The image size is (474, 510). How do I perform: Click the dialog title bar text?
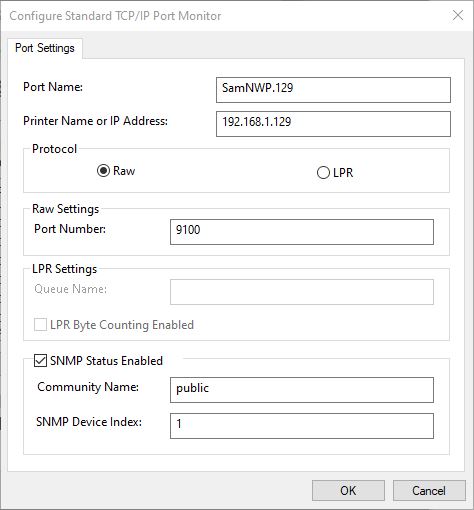click(x=115, y=16)
